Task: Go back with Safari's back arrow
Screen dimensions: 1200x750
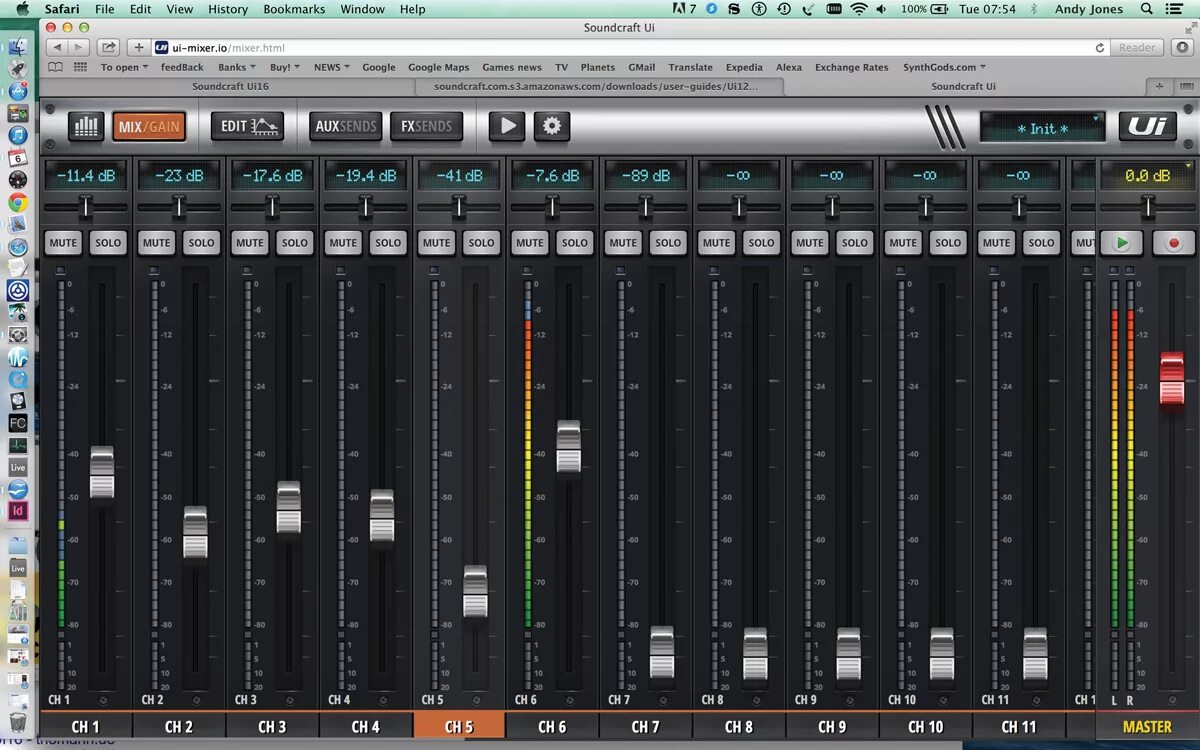Action: click(x=57, y=47)
